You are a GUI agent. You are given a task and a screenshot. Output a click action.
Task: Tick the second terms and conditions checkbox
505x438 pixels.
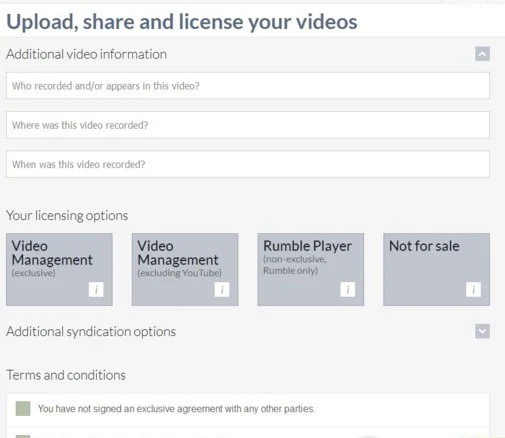[23, 436]
